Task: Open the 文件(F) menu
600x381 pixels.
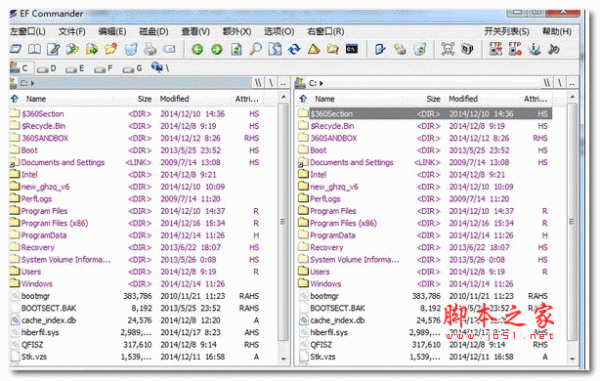Action: click(72, 31)
